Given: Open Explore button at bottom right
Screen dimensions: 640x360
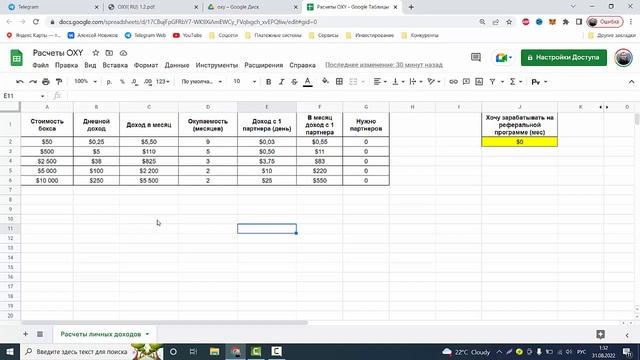Looking at the screenshot, I should pos(600,334).
